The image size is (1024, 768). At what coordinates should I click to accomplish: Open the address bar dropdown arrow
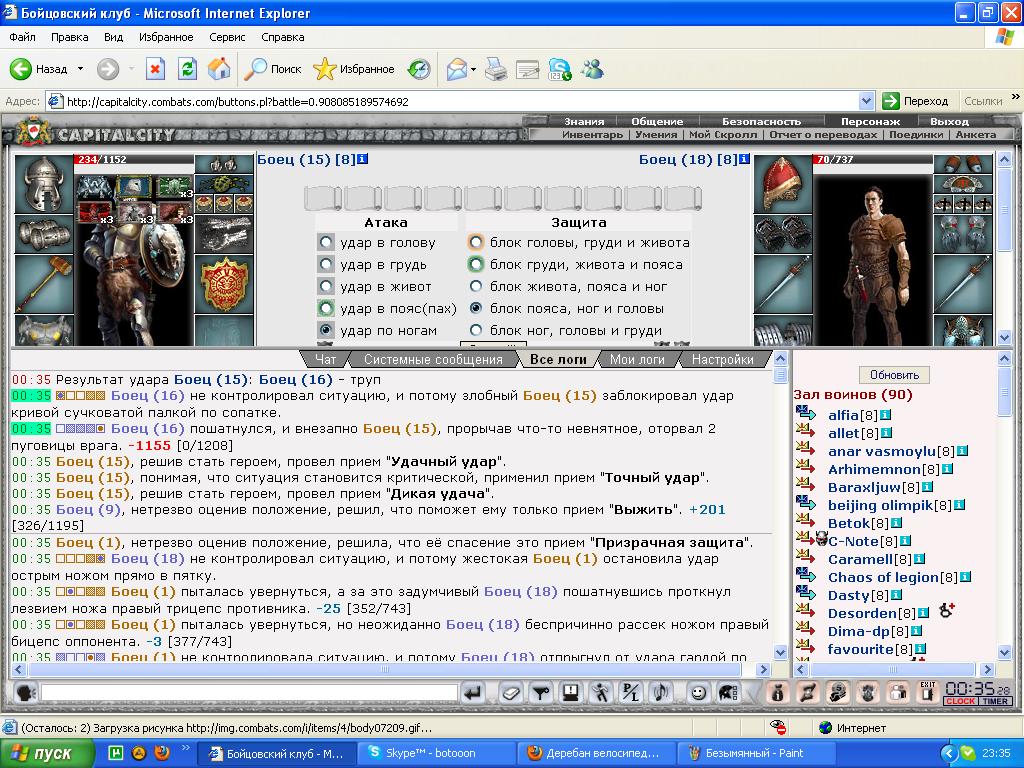(867, 101)
